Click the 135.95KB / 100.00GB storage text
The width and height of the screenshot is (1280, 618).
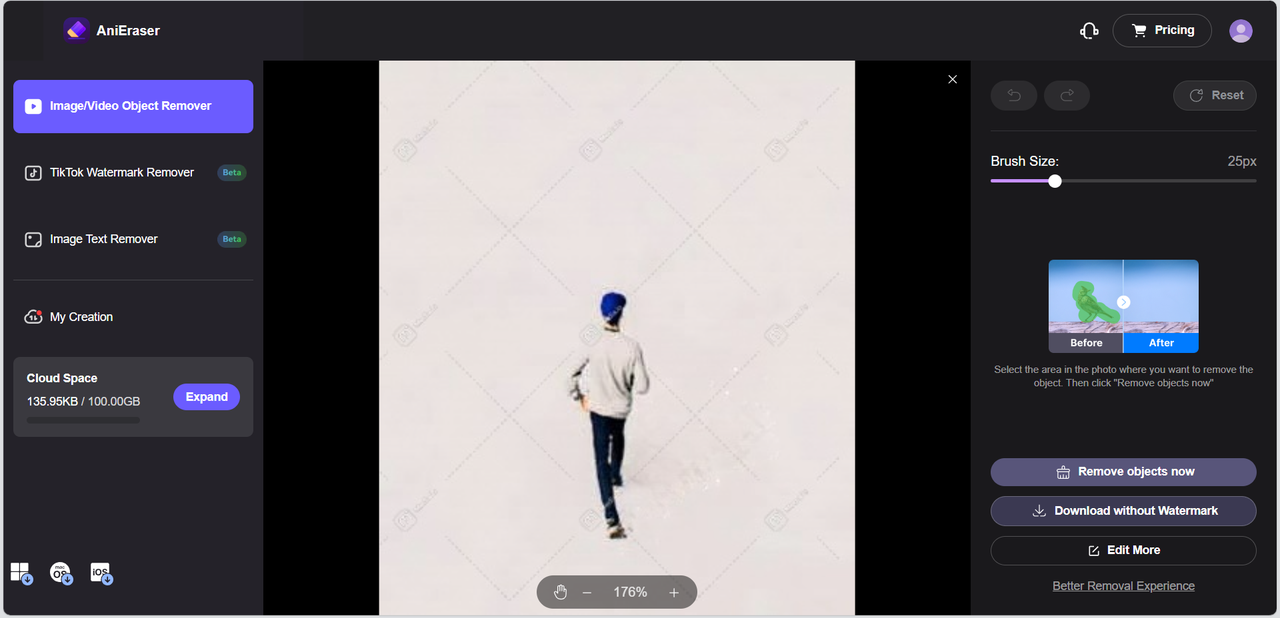[x=83, y=401]
